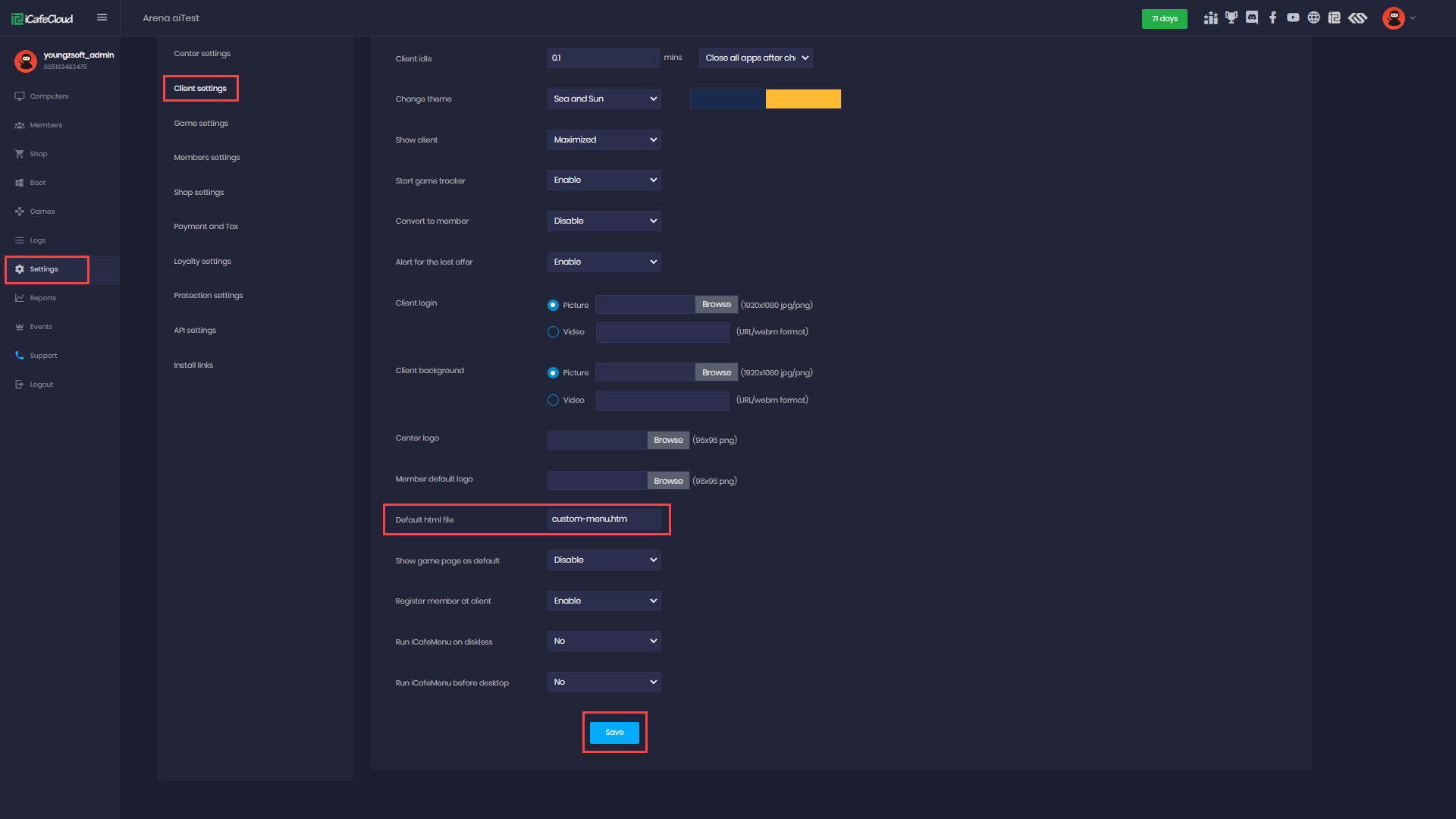Select Picture radio for Client background
This screenshot has height=819, width=1456.
tap(553, 373)
